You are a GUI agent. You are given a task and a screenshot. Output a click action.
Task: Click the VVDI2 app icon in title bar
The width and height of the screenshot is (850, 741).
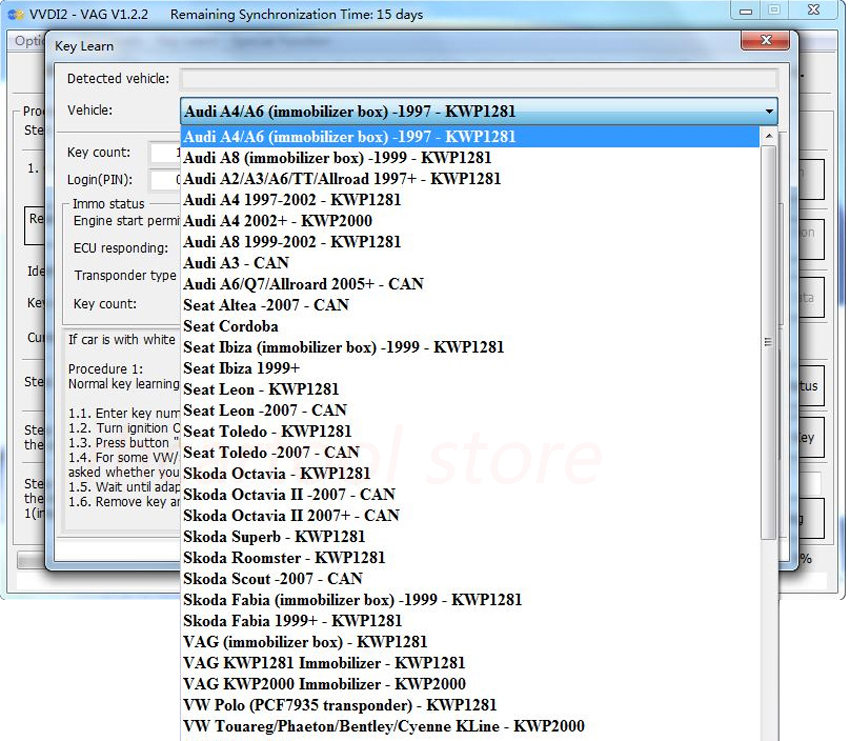(x=15, y=14)
